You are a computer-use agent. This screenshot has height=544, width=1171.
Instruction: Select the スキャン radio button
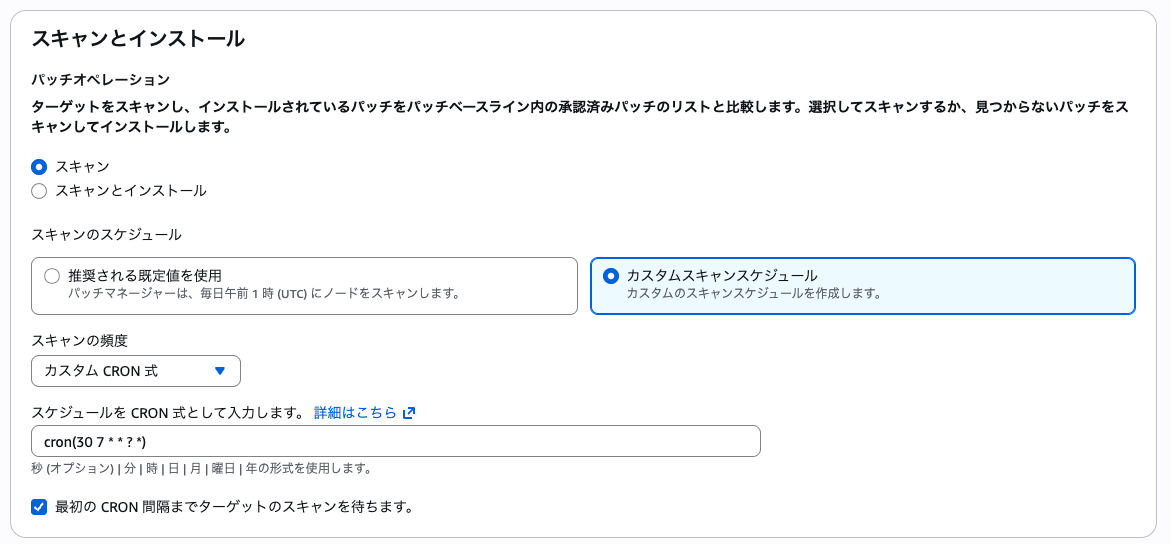click(39, 167)
